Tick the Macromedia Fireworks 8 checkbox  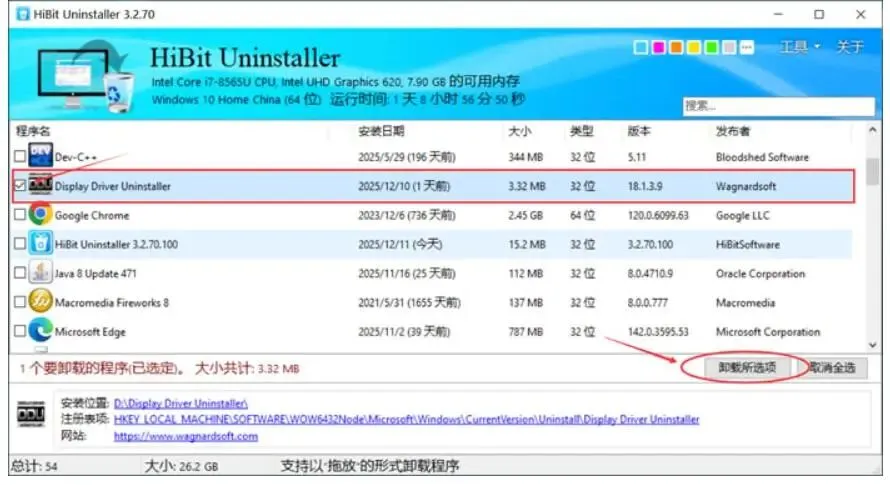coord(20,302)
